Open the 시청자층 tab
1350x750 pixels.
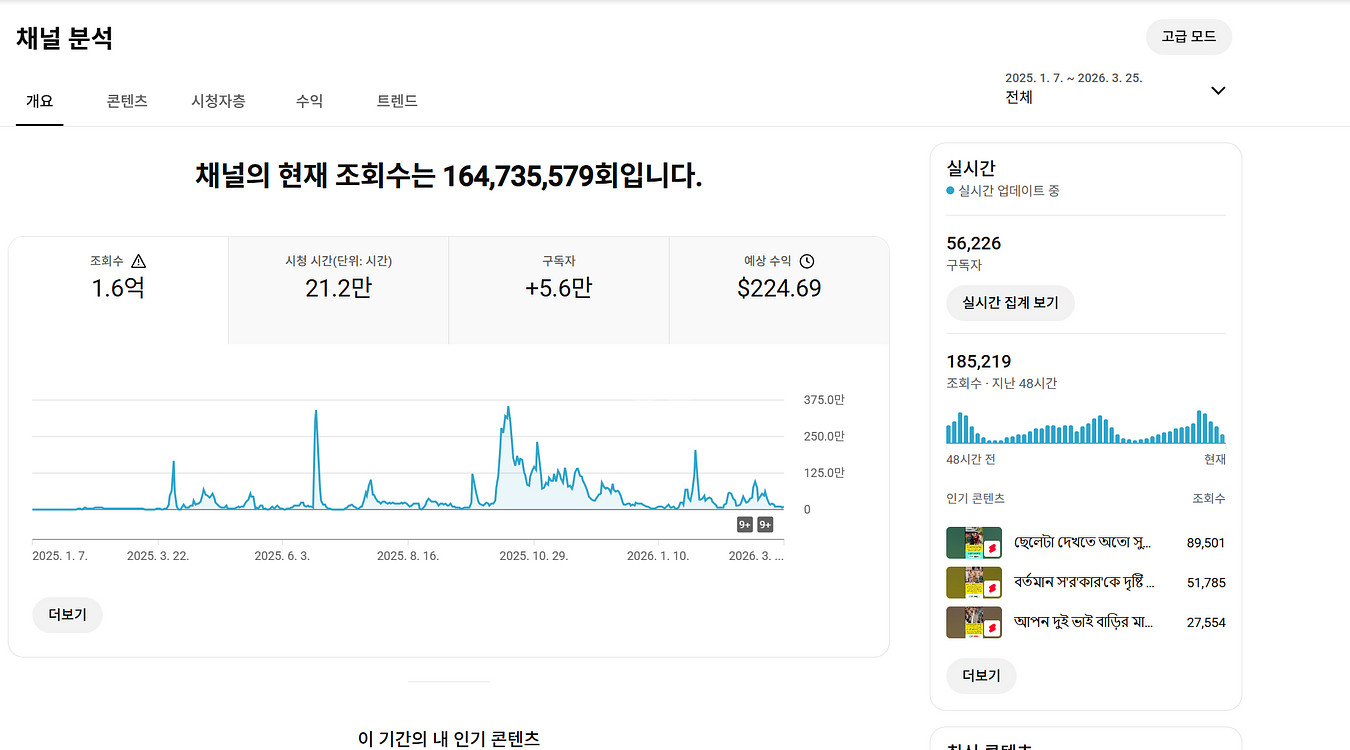tap(218, 101)
